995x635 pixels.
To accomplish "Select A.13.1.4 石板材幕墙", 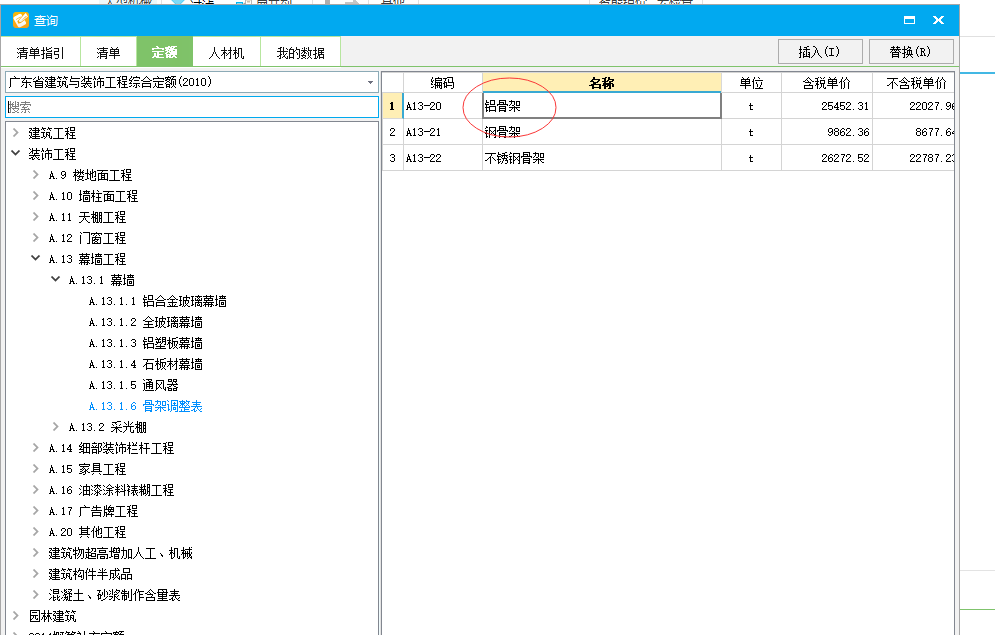I will [145, 364].
